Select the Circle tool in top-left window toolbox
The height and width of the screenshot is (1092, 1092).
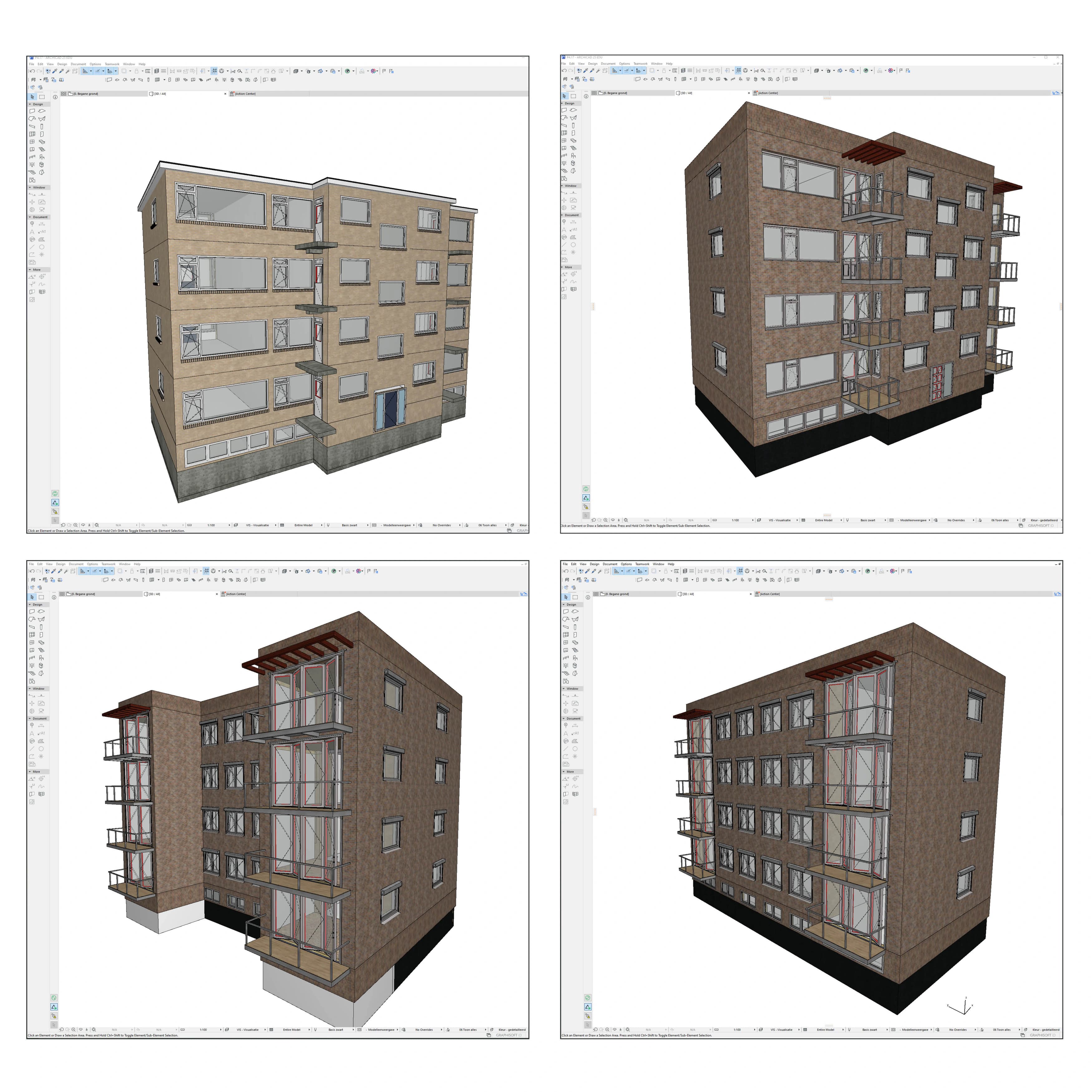tap(42, 247)
